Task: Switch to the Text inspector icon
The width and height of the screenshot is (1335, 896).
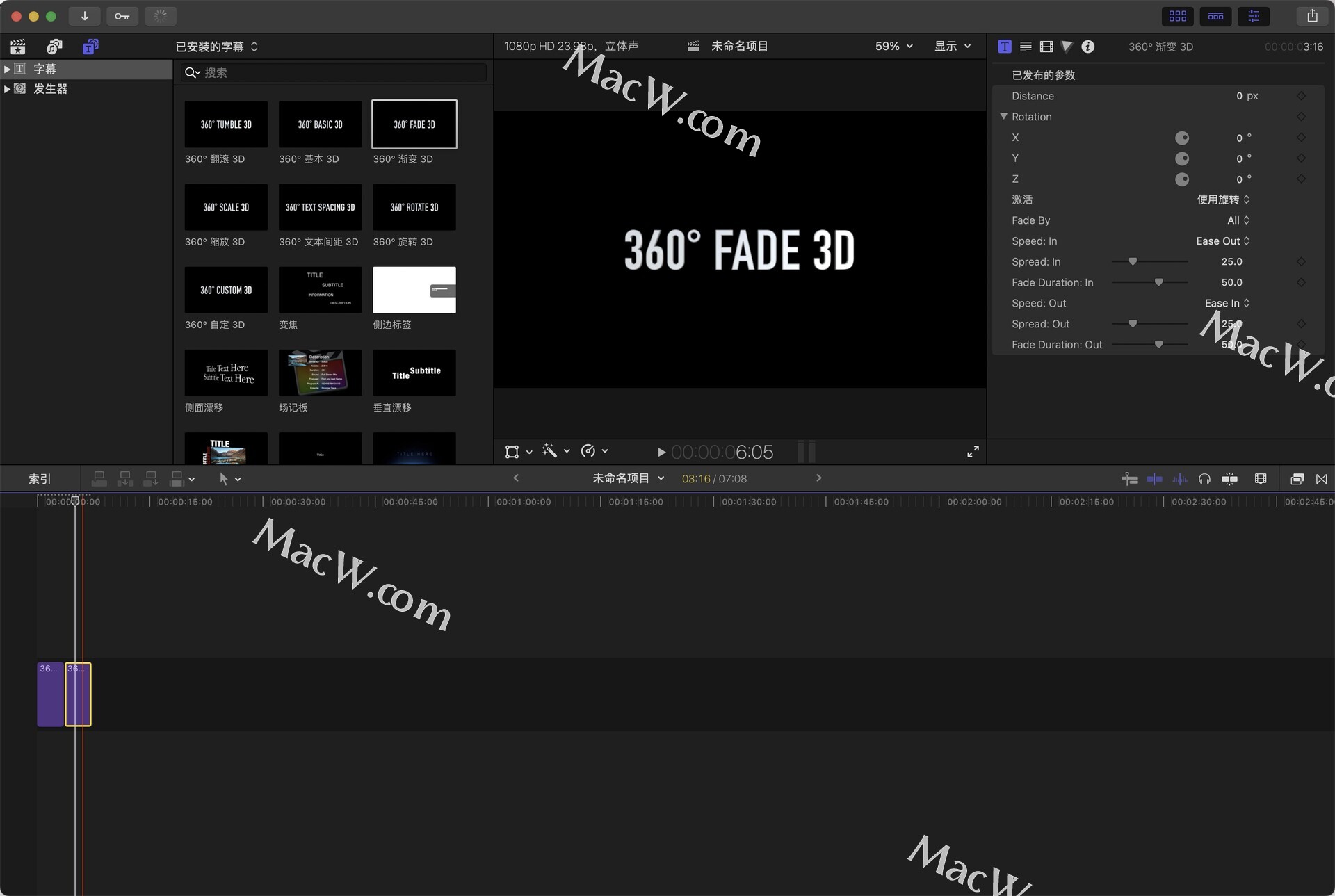Action: (x=1026, y=47)
